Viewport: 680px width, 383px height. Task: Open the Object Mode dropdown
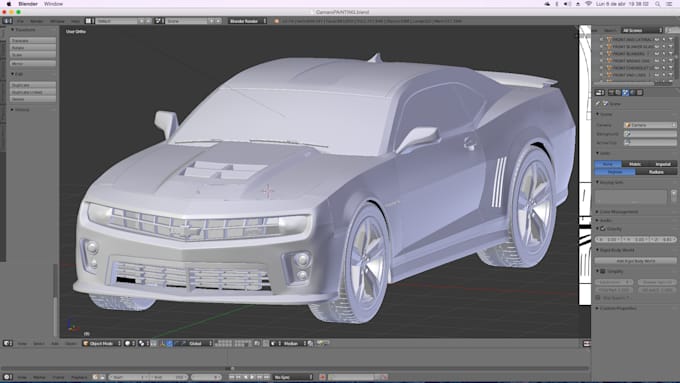click(102, 343)
